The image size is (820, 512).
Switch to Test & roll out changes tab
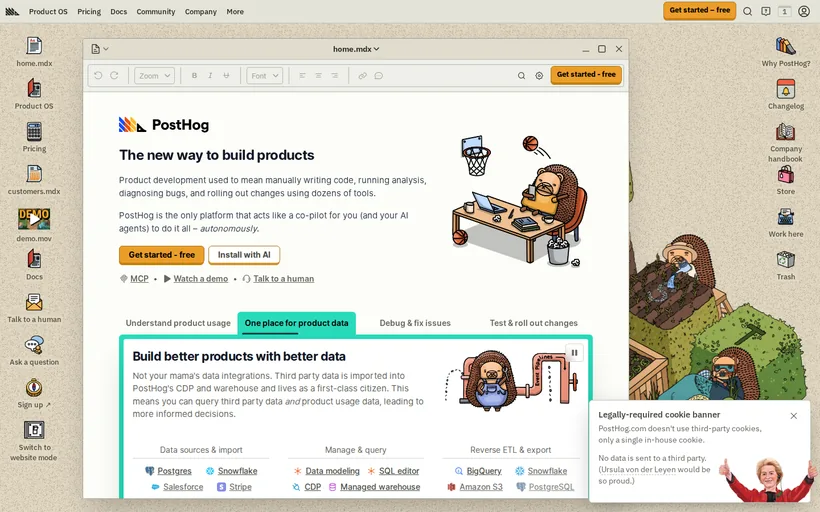point(533,323)
